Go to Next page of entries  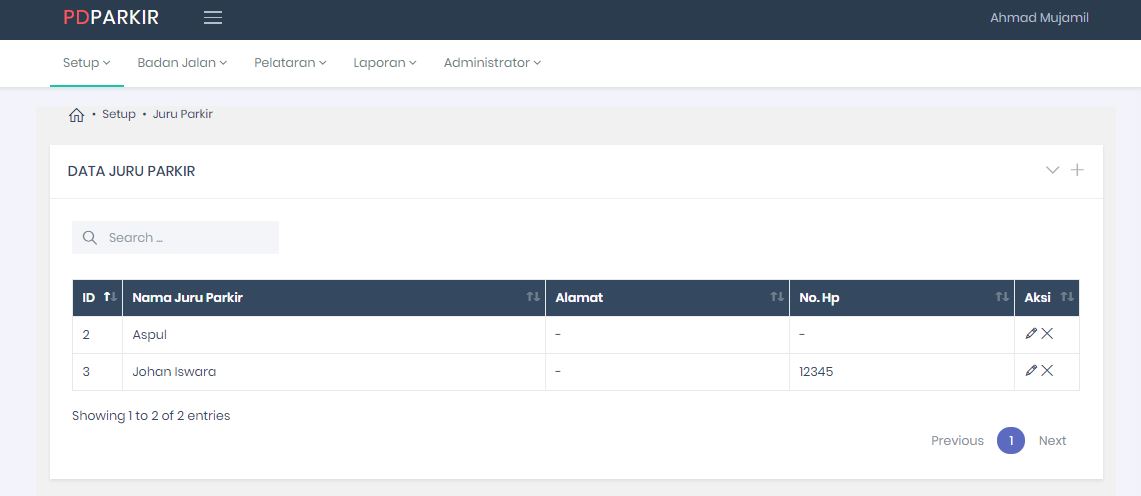(1052, 441)
